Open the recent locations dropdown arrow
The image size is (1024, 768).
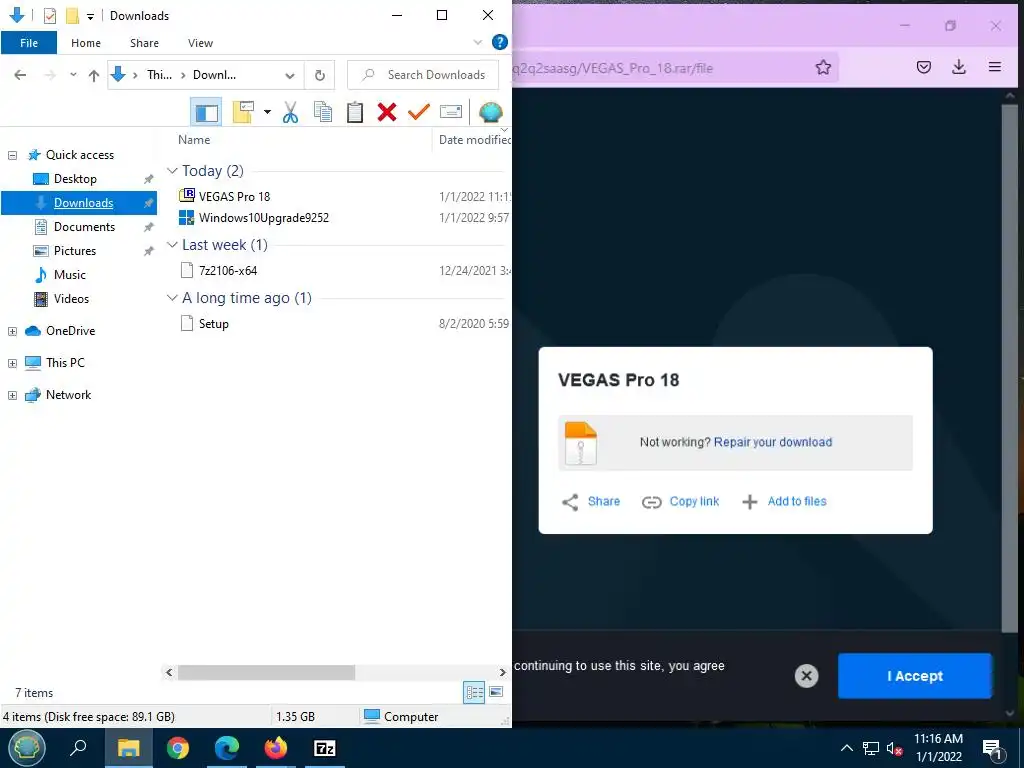(73, 75)
